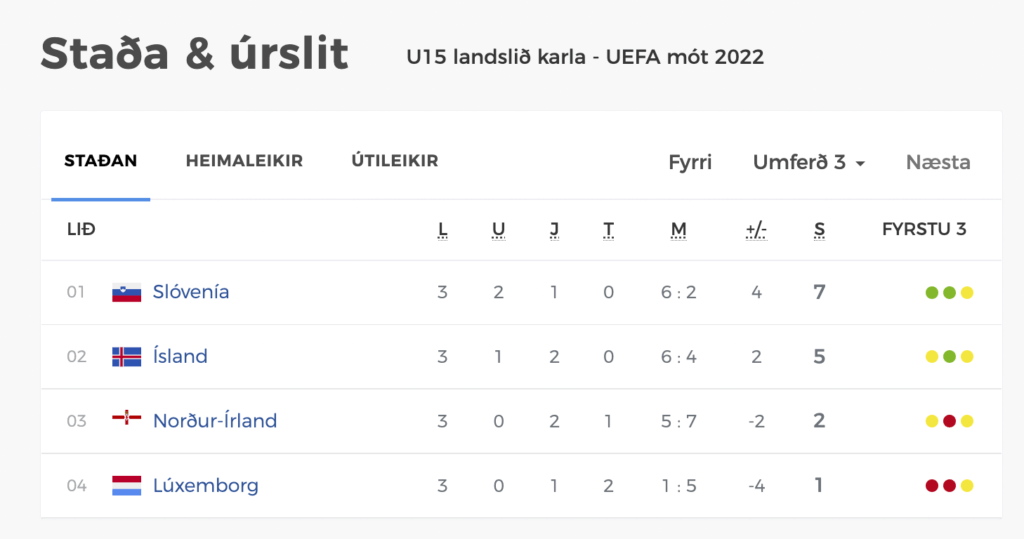Switch to the ÚTILEIKIR tab
This screenshot has height=539, width=1024.
(394, 161)
